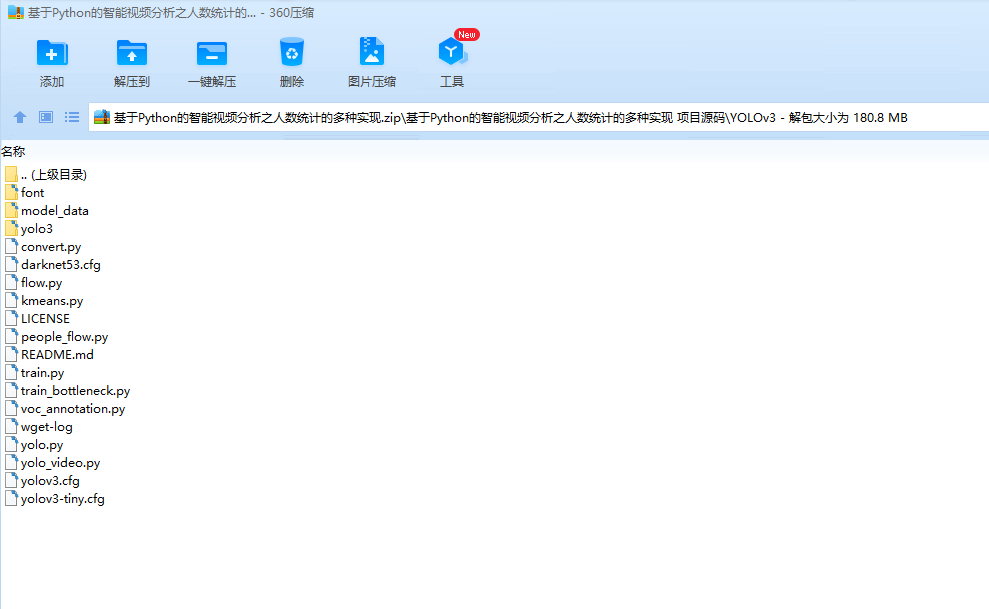Screen dimensions: 989x609
Task: Click the file icon beside yolo.py
Action: tap(11, 444)
